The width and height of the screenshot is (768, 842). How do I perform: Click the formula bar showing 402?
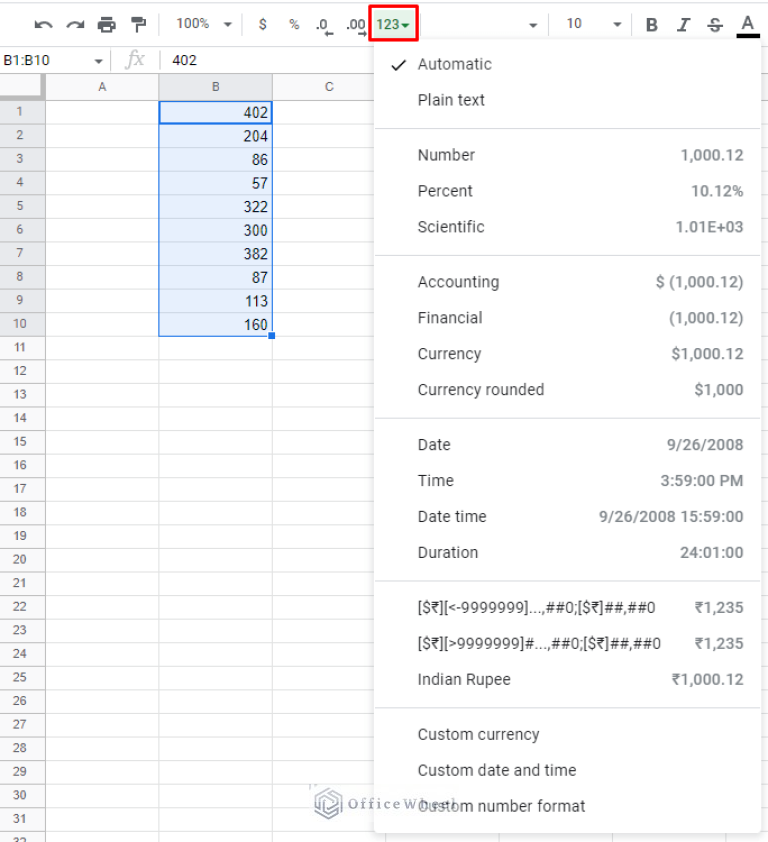(260, 60)
